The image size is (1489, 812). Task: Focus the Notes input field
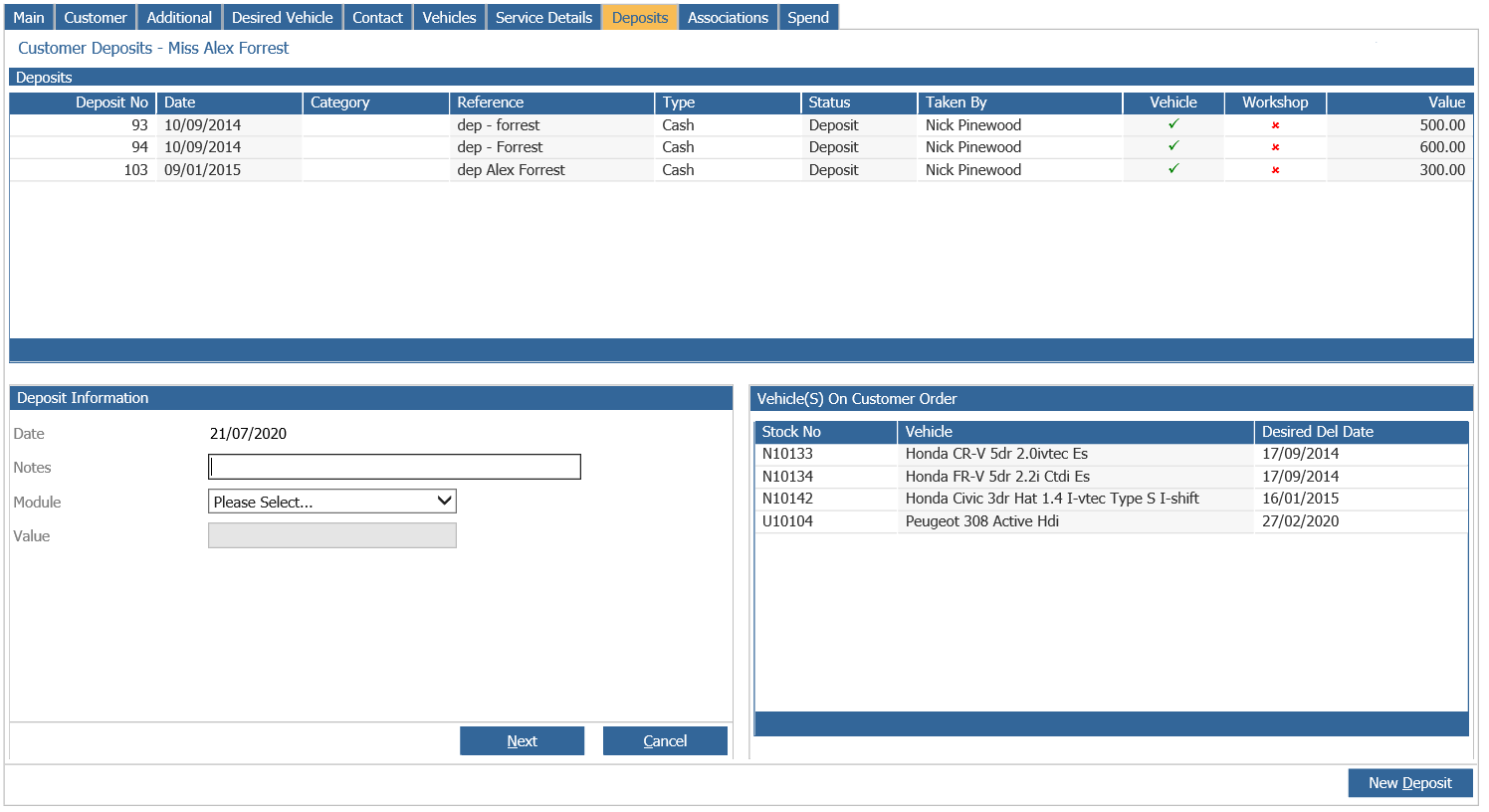tap(394, 467)
